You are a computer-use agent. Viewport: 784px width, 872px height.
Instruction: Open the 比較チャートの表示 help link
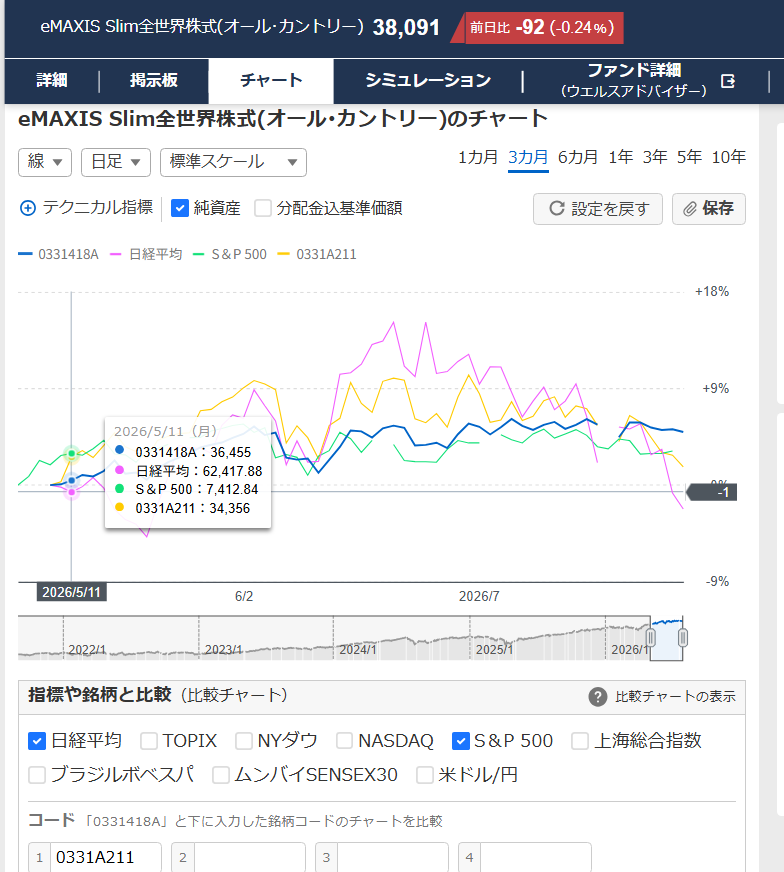pos(675,696)
